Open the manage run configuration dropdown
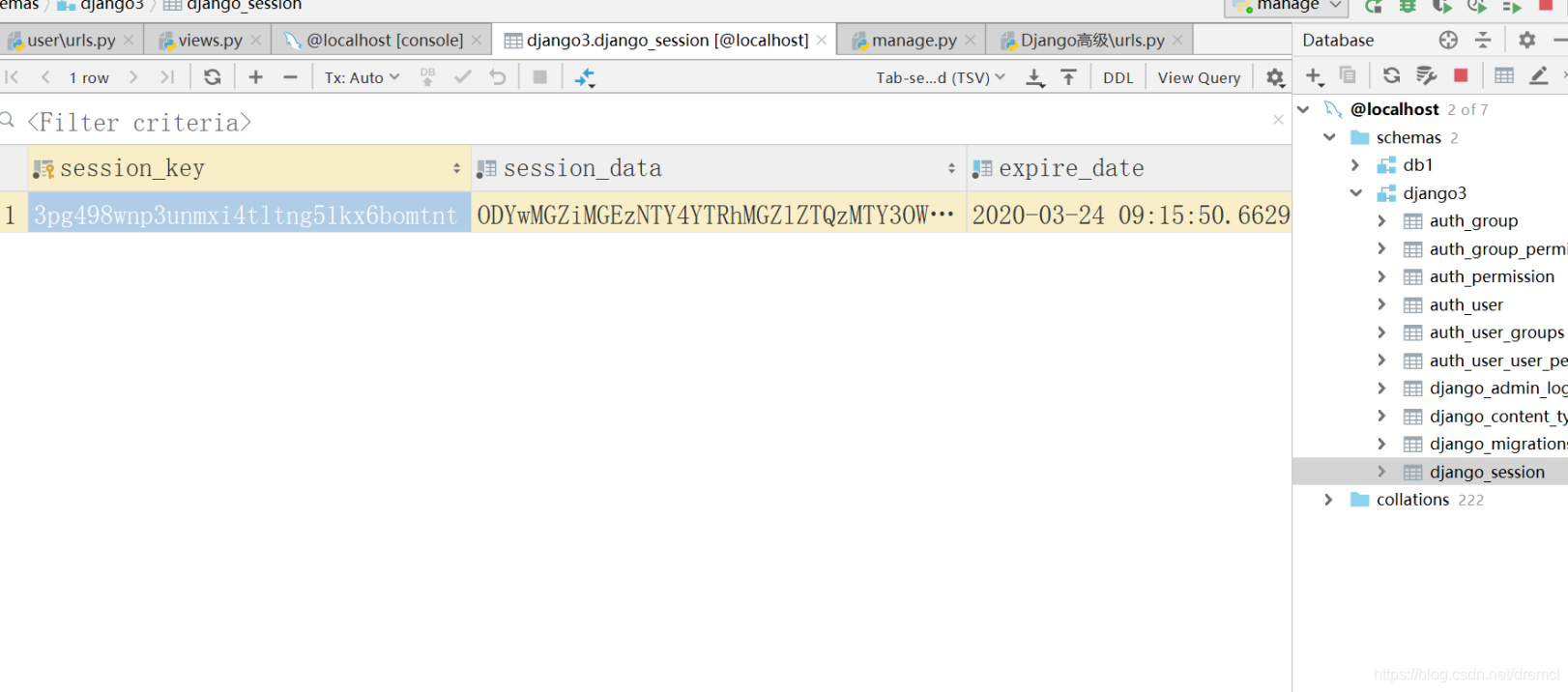This screenshot has height=692, width=1568. pos(1287,6)
